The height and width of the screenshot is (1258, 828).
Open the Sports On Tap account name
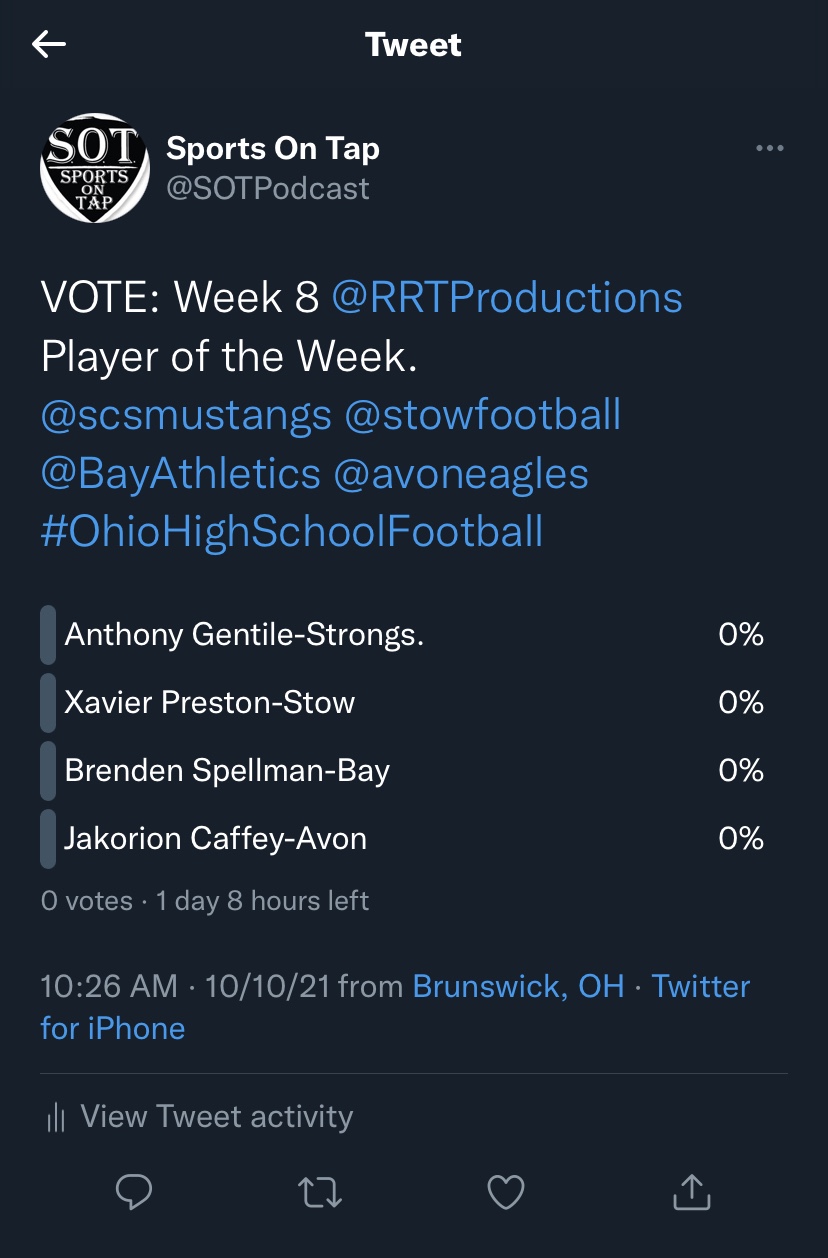tap(273, 149)
